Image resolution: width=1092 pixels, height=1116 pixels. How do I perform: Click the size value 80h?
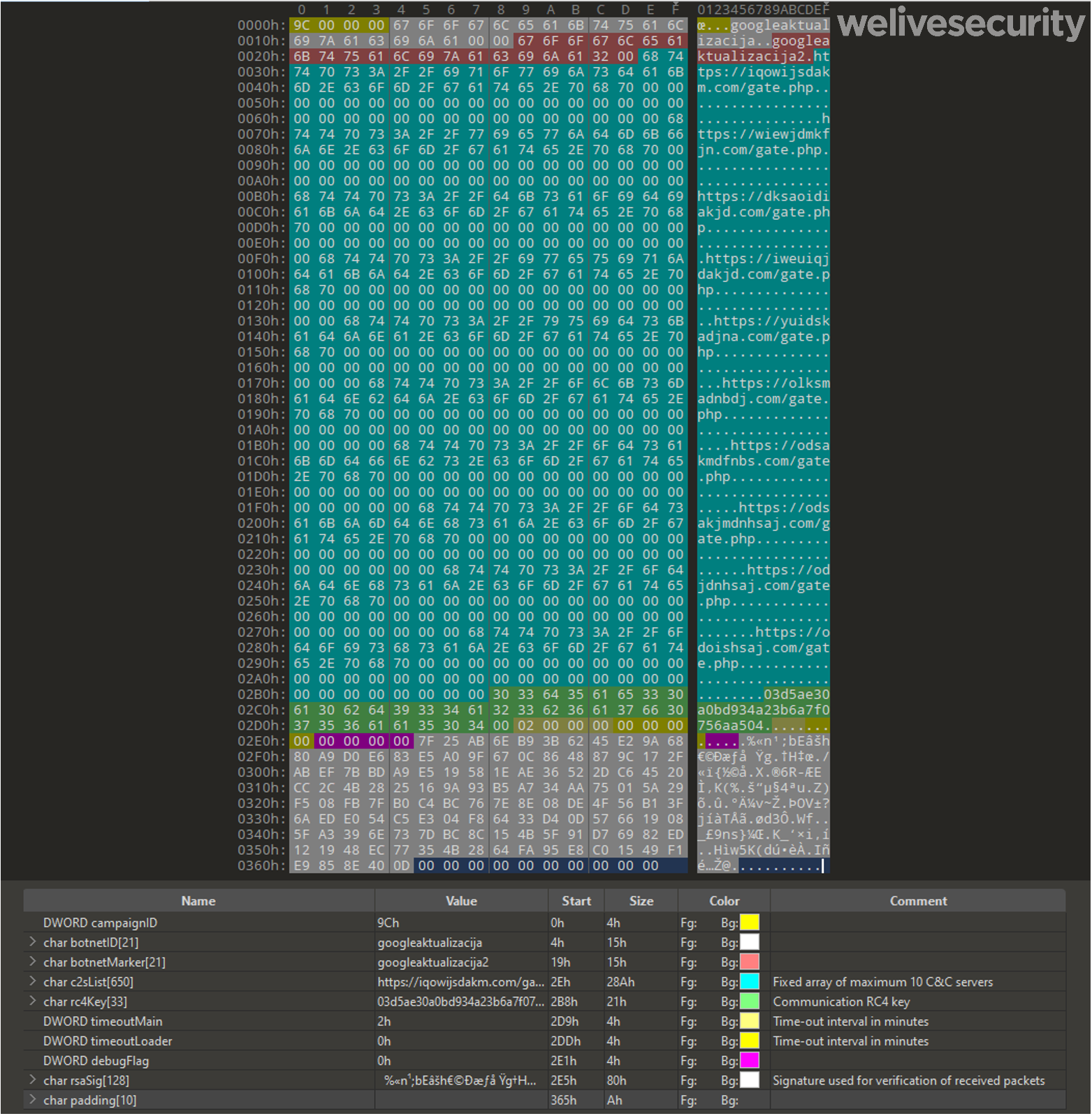616,1080
